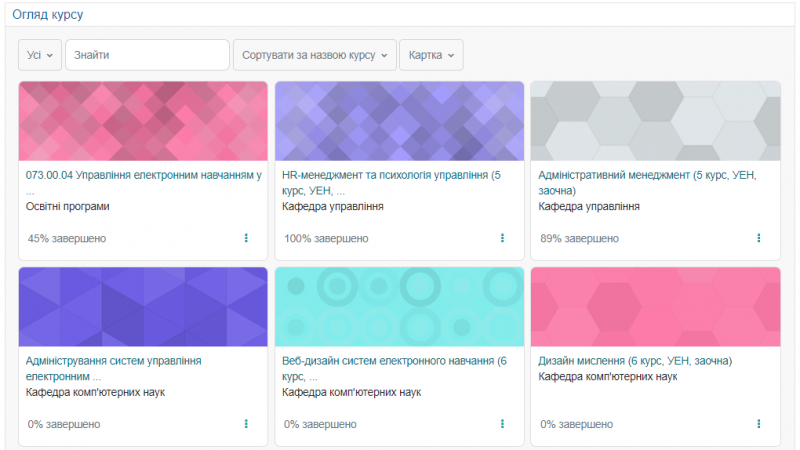Open three-dot menu for 073.00.04 course card
800x450 pixels.
(246, 238)
